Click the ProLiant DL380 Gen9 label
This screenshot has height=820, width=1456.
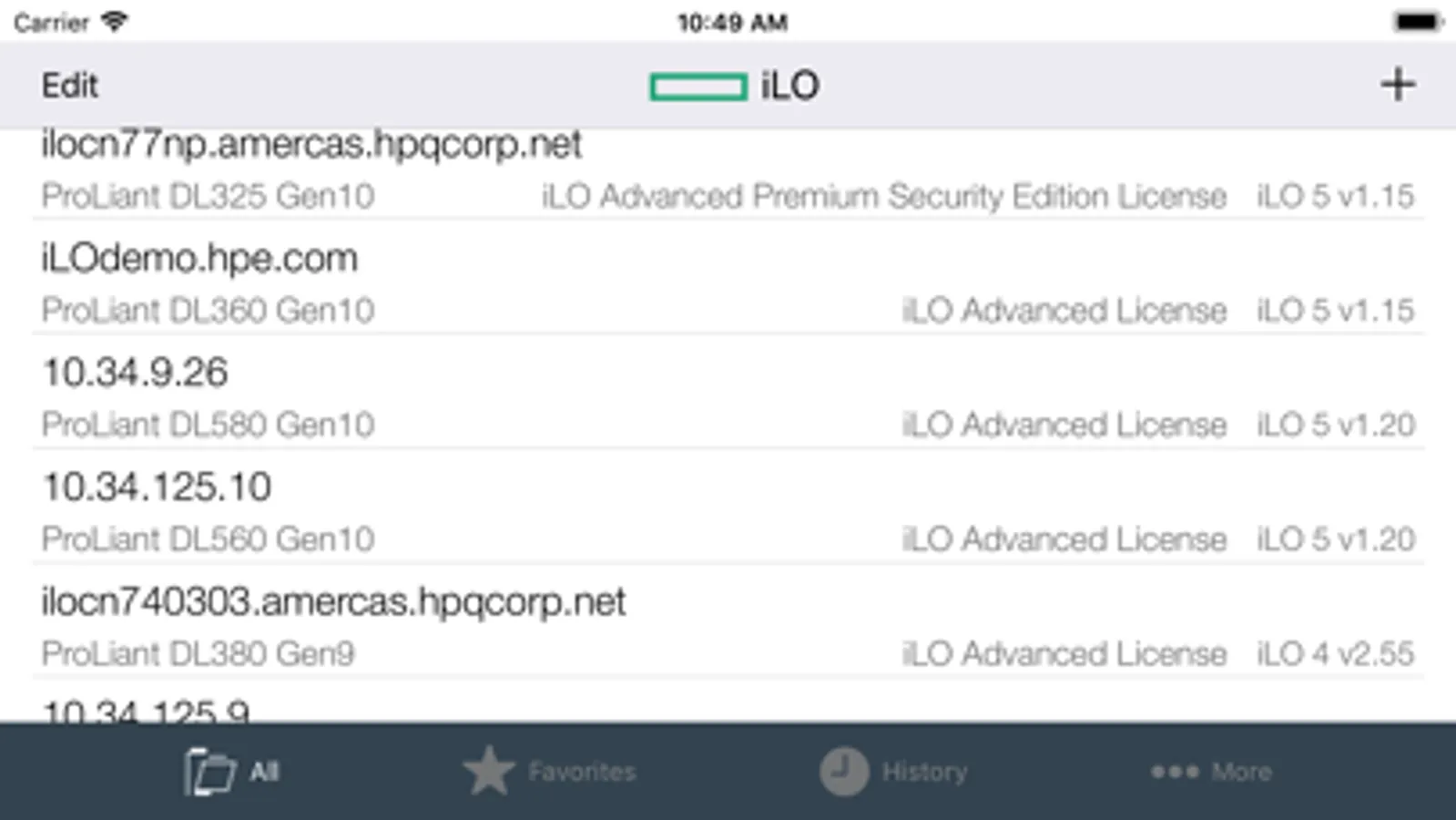tap(198, 653)
